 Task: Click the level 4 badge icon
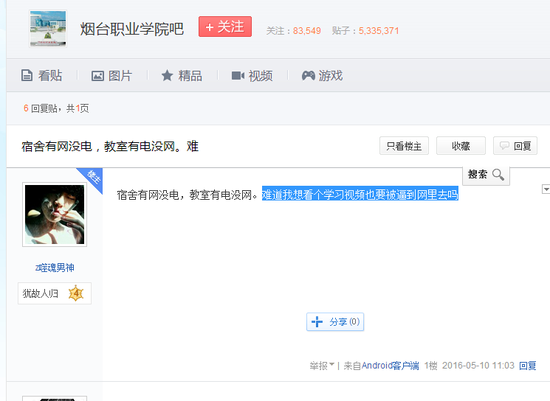(76, 293)
